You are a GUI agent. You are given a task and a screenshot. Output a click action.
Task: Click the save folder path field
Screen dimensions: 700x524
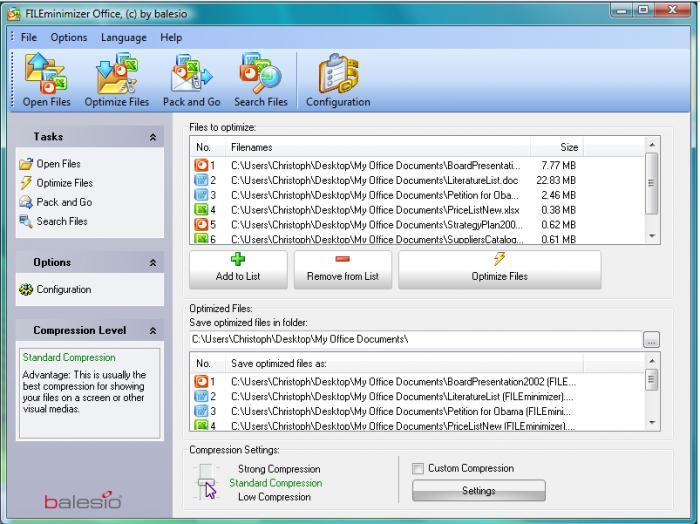(416, 340)
